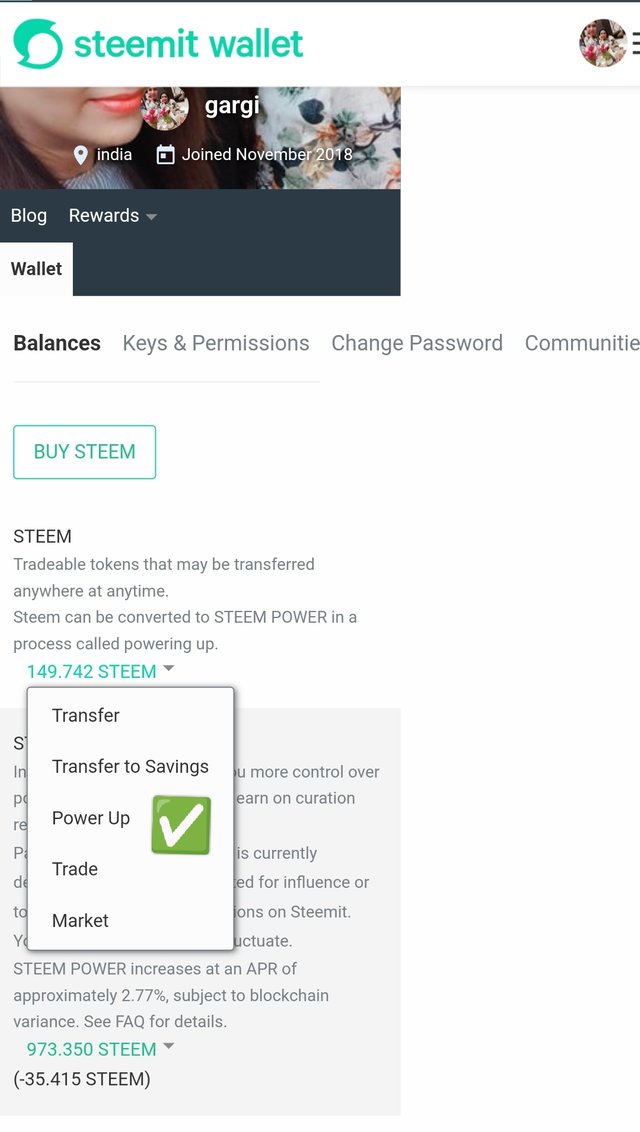Select Transfer from the dropdown menu
640x1132 pixels.
[x=131, y=715]
